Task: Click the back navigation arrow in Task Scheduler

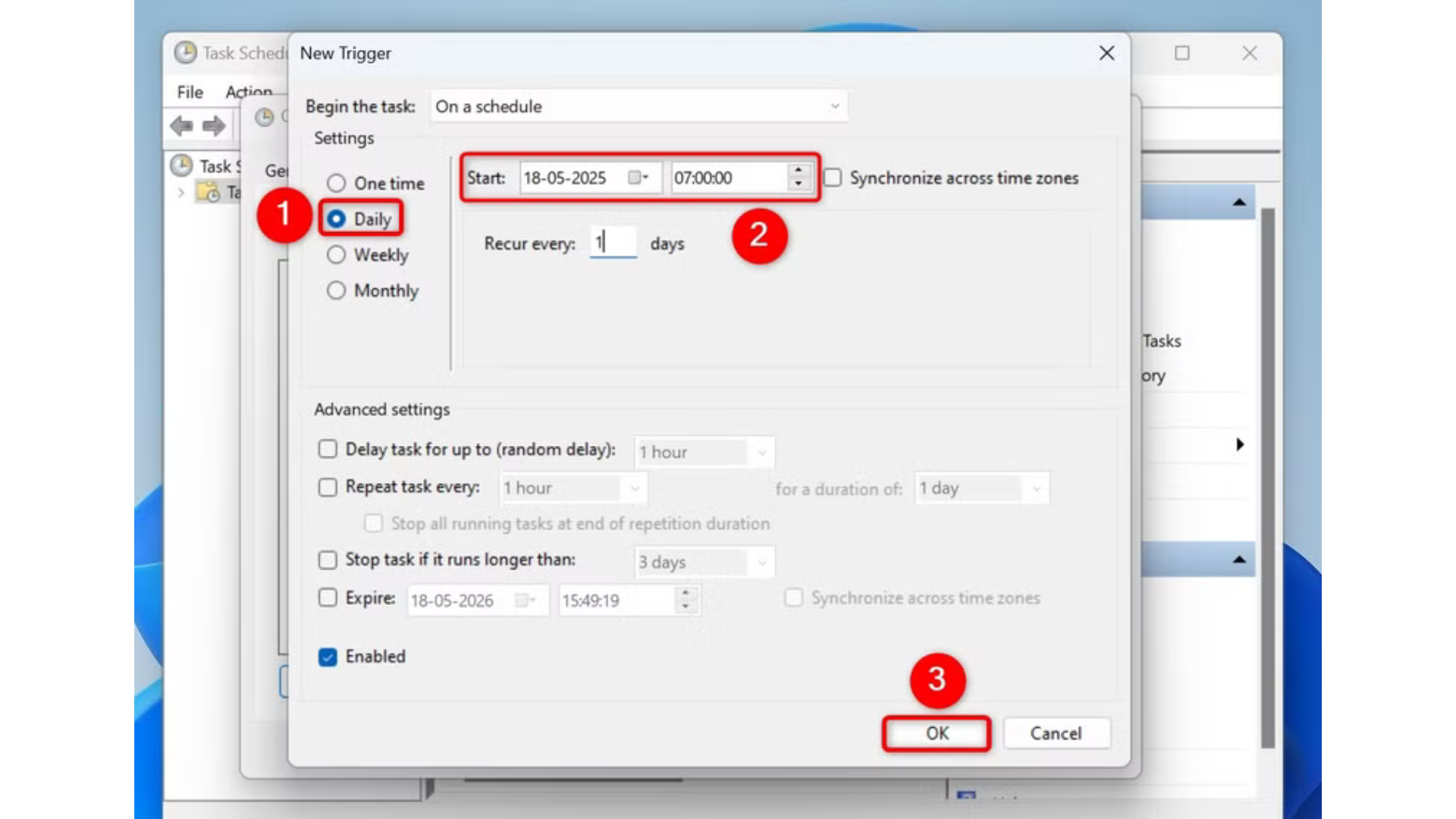Action: click(183, 125)
